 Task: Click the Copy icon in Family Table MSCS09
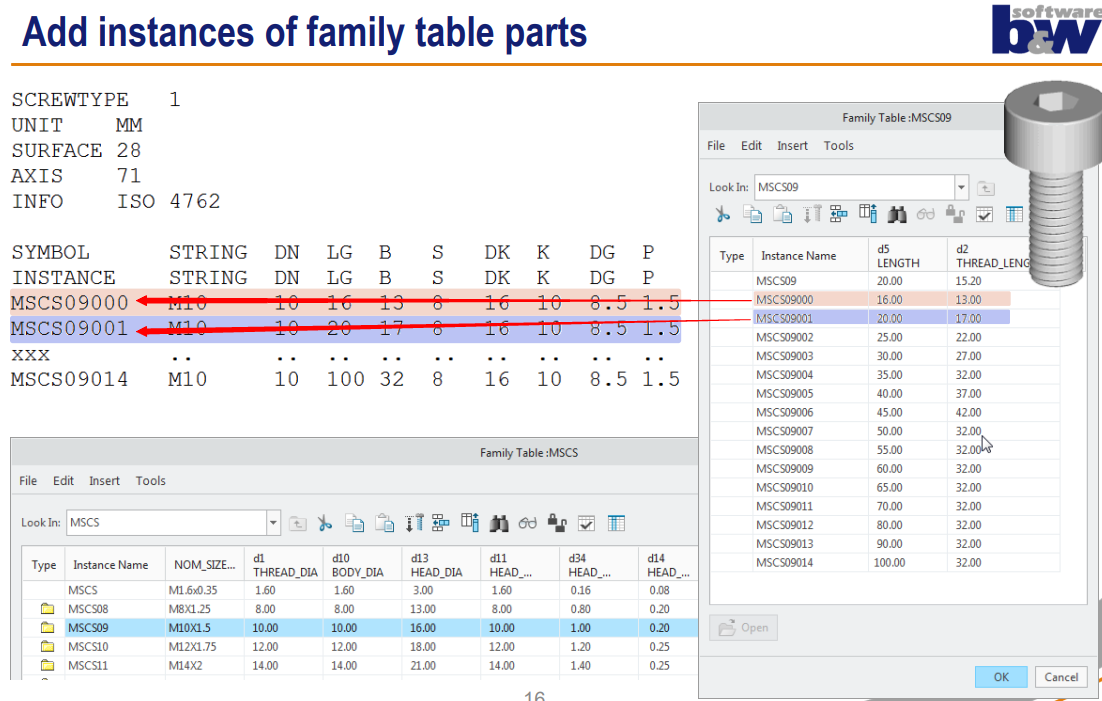pos(750,213)
